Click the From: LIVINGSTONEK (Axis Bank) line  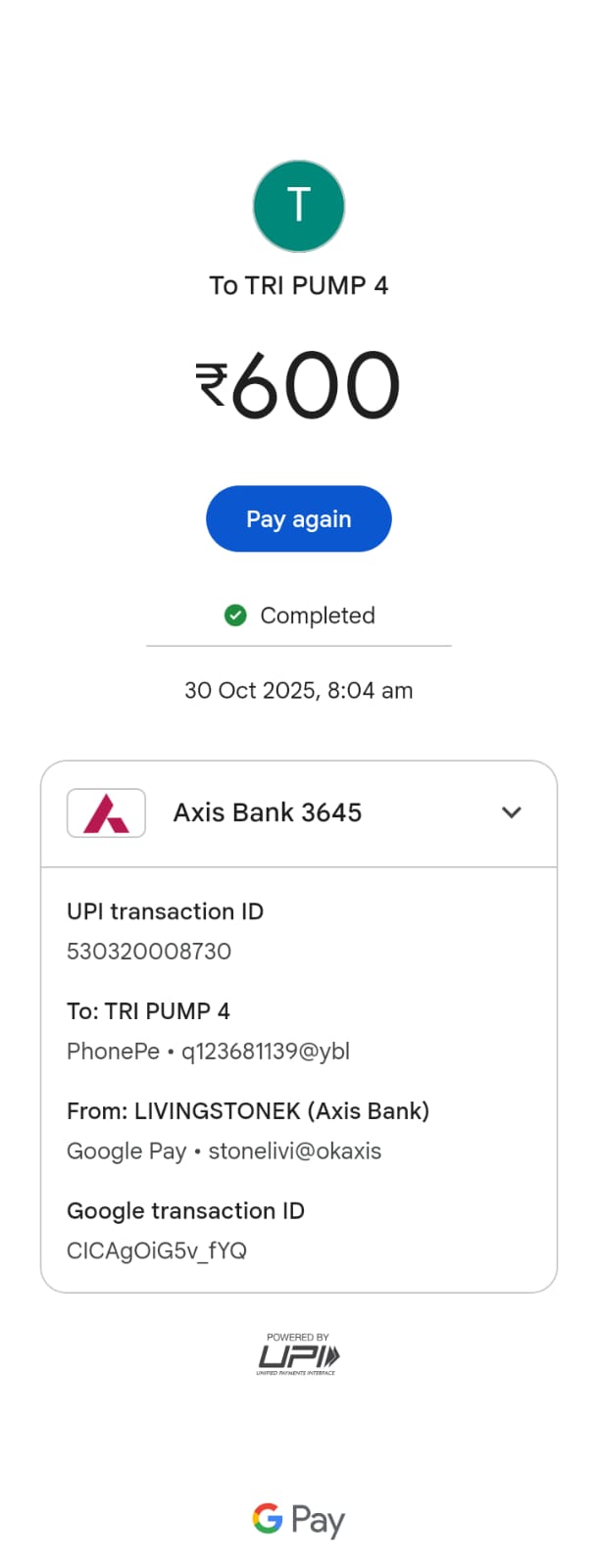(248, 1111)
